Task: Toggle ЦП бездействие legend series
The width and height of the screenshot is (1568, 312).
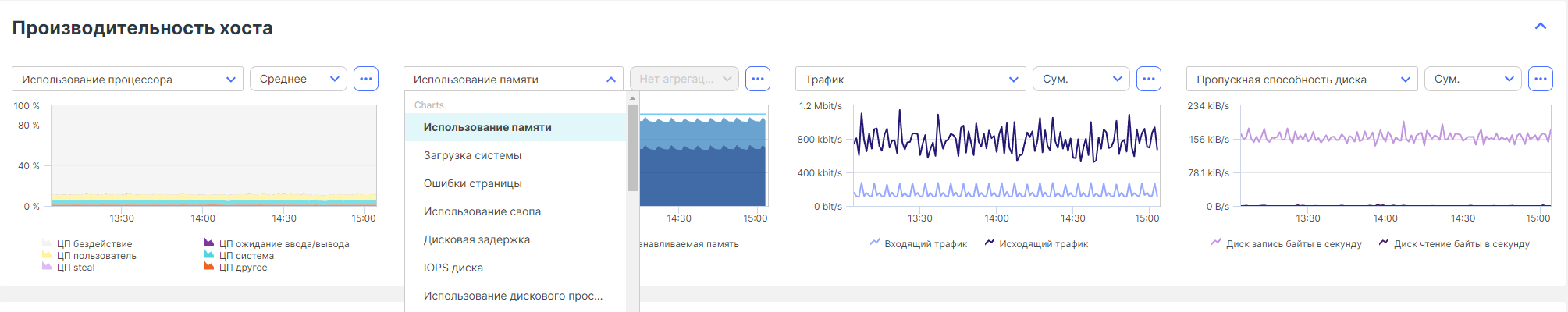Action: tap(94, 244)
